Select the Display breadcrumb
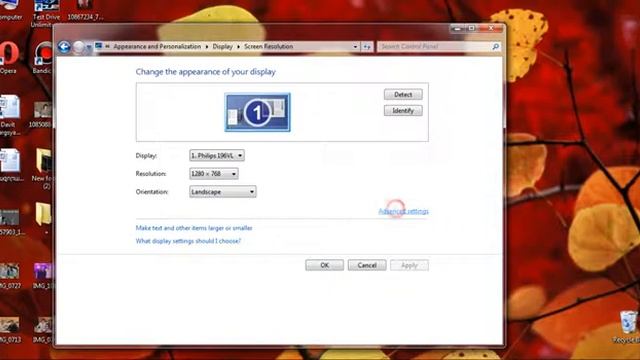The height and width of the screenshot is (360, 640). (222, 47)
